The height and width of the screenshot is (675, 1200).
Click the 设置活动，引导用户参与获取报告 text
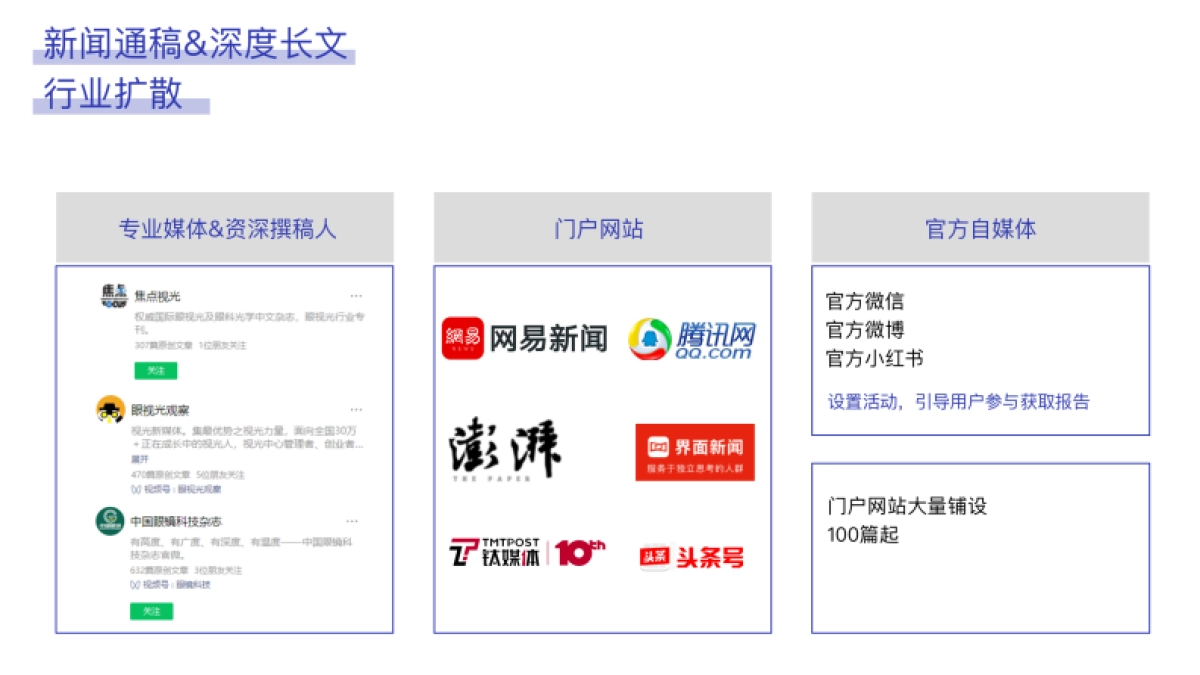(x=959, y=401)
